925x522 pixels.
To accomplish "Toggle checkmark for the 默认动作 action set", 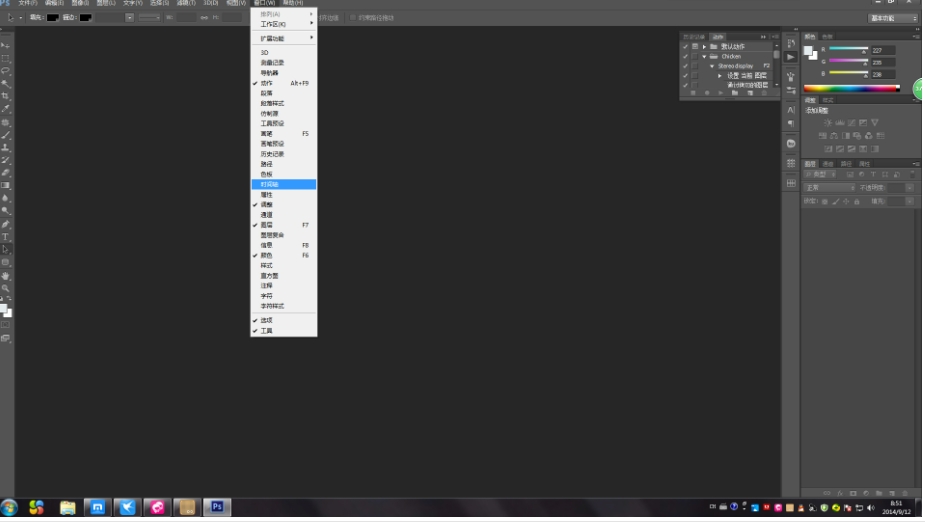I will coord(685,47).
